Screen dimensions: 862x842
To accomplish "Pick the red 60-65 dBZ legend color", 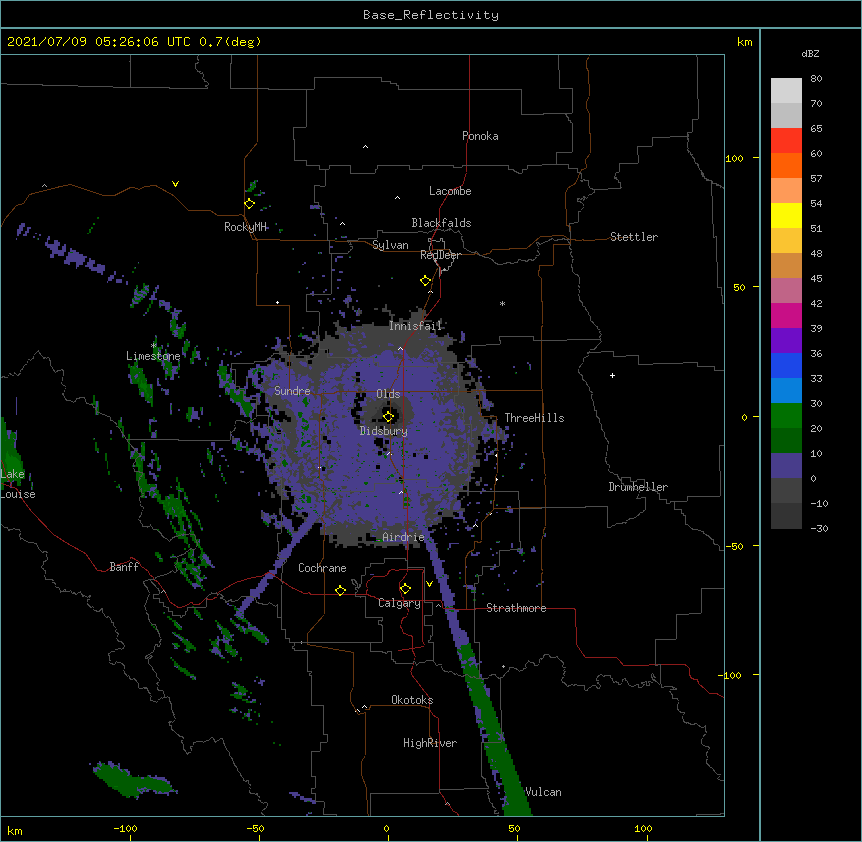I will (786, 140).
